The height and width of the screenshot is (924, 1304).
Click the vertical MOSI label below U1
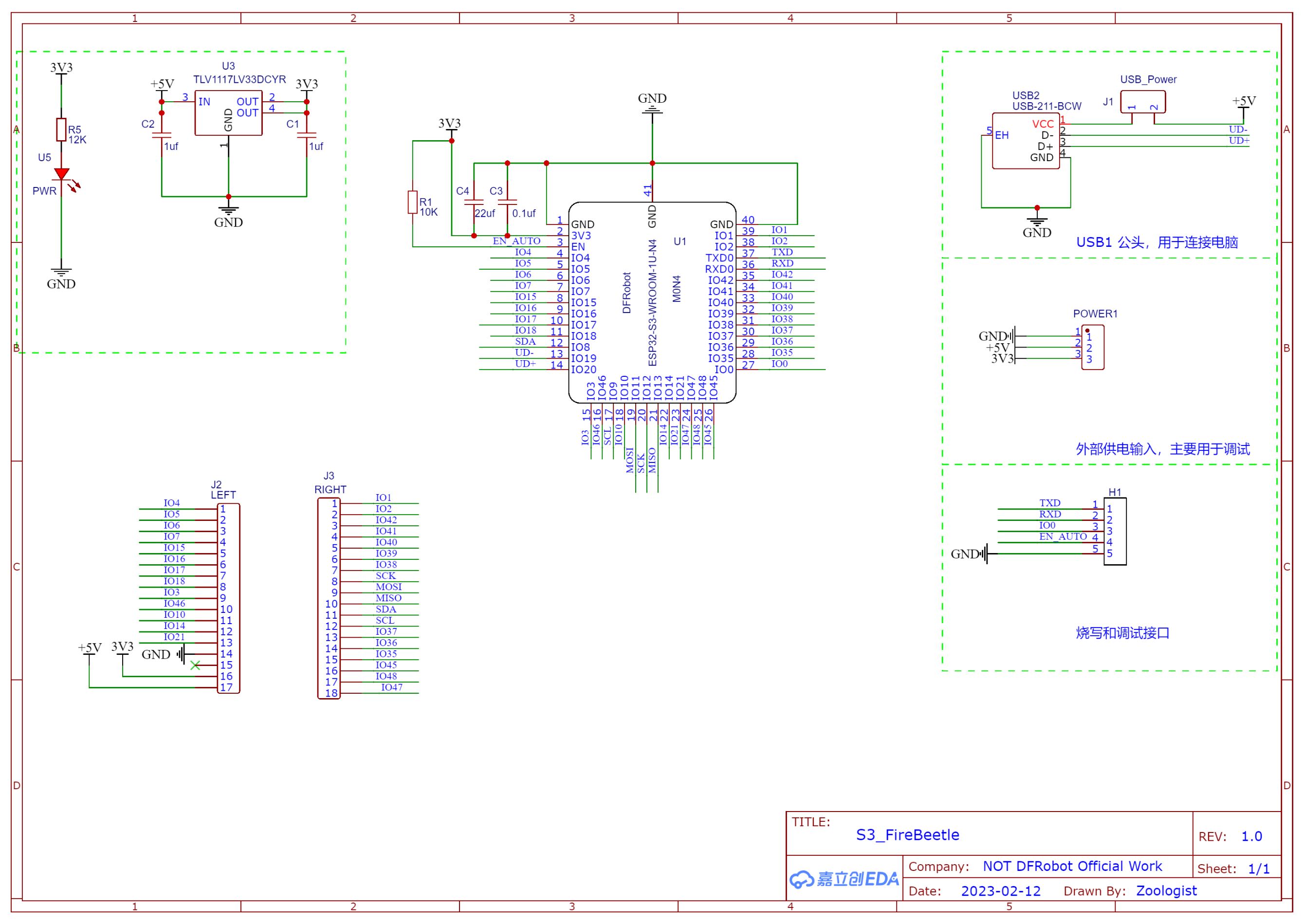[629, 460]
